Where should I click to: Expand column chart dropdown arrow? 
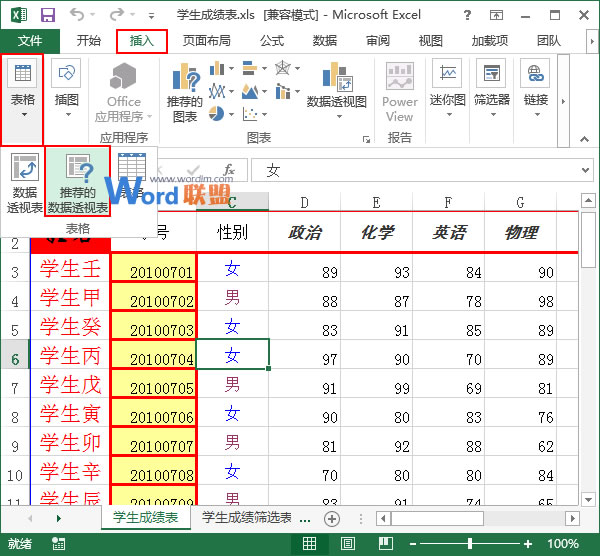(231, 69)
